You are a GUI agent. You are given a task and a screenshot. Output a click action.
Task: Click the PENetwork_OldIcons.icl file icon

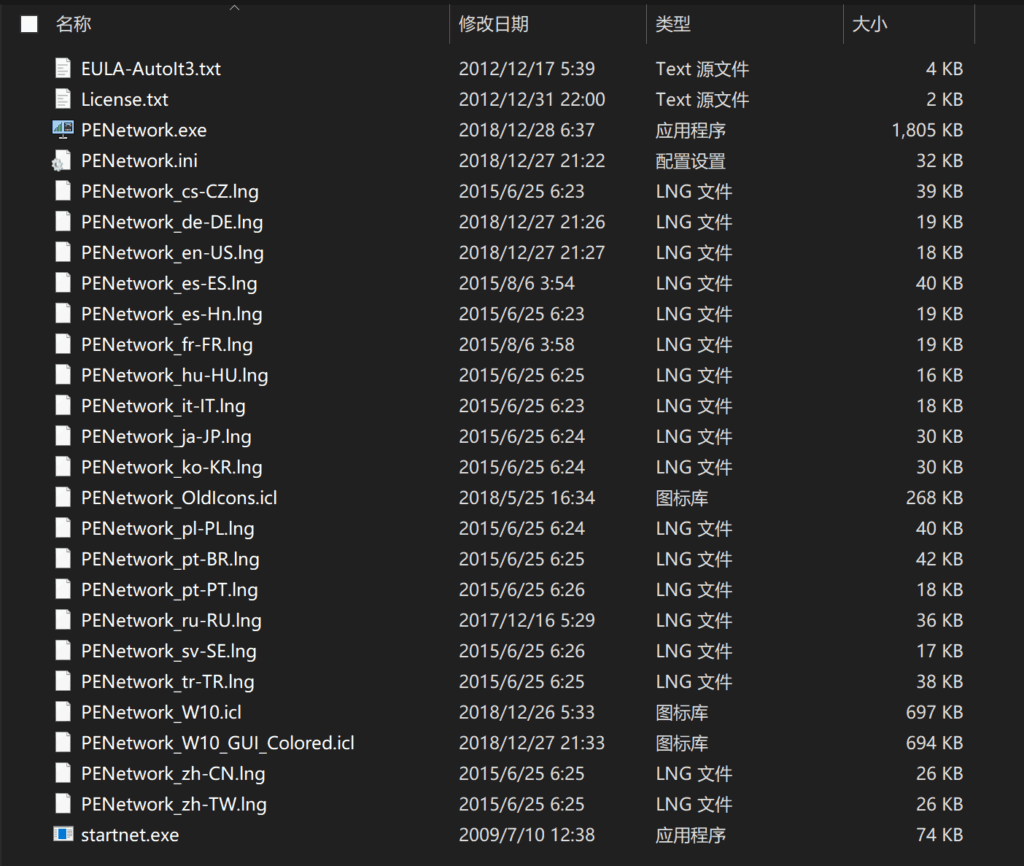pyautogui.click(x=63, y=498)
